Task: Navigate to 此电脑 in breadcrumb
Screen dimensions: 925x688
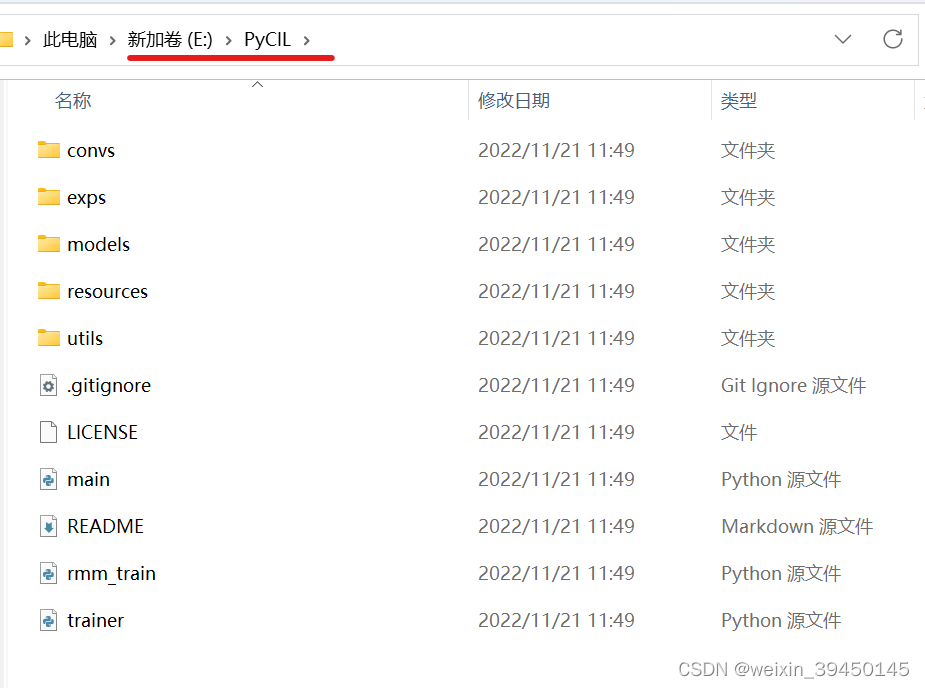Action: pos(70,40)
